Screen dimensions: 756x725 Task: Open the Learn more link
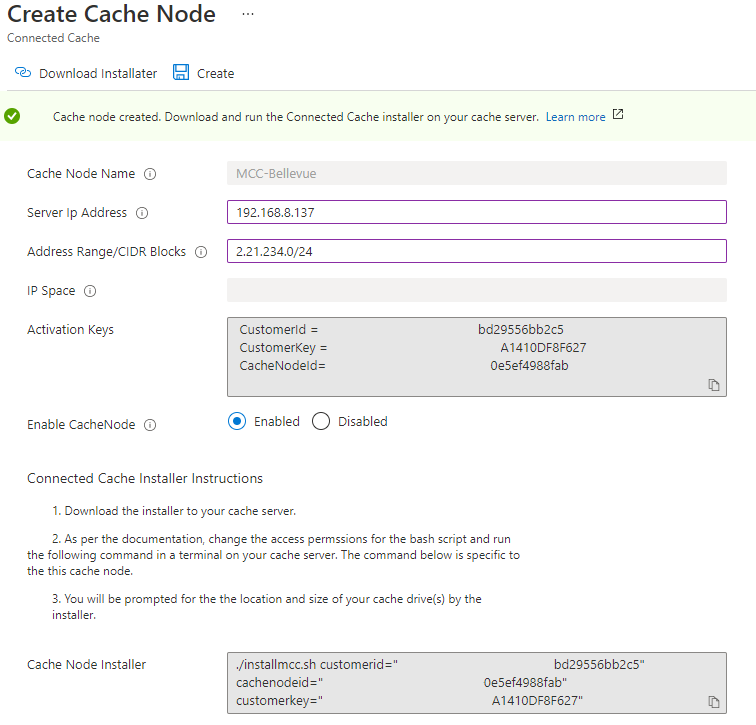pos(575,117)
